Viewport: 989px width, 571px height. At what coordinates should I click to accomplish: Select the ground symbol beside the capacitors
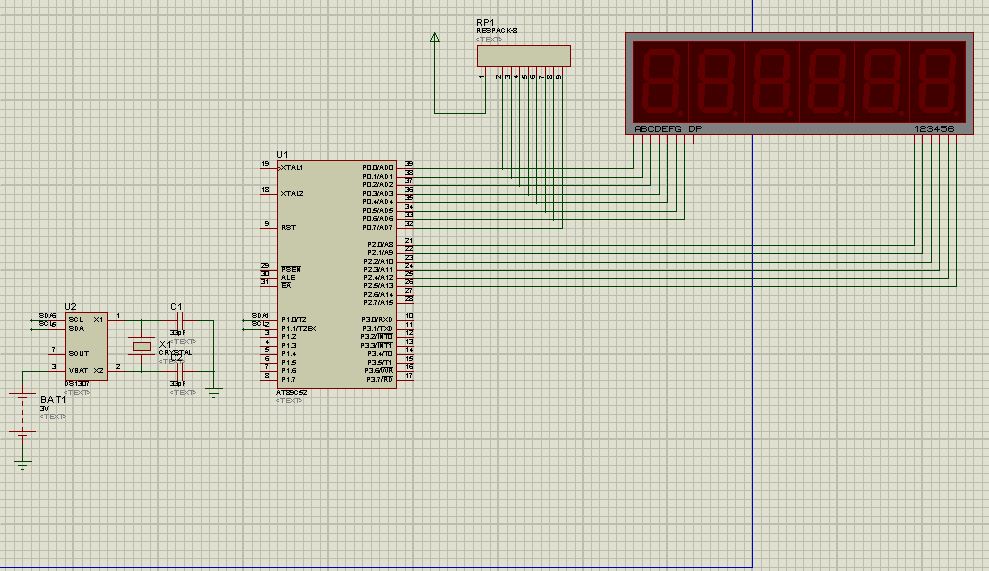coord(214,390)
